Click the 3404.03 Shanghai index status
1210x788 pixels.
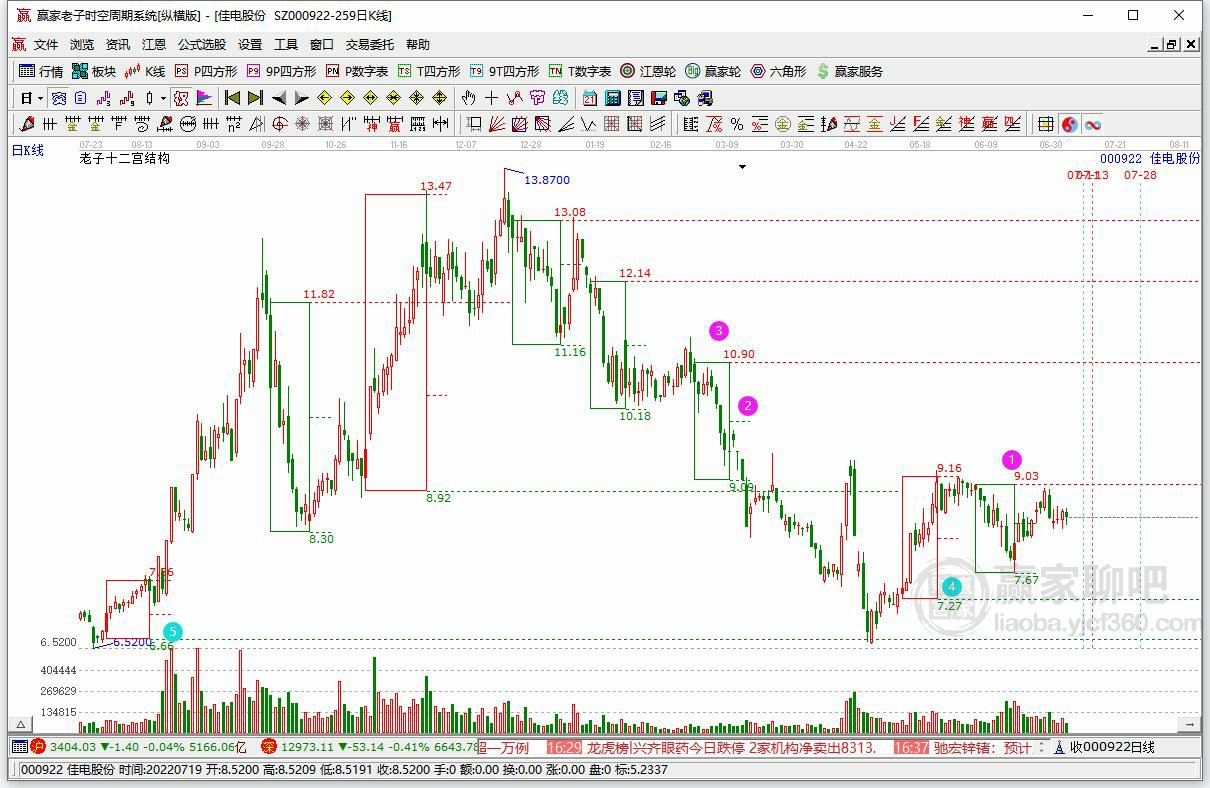point(72,747)
